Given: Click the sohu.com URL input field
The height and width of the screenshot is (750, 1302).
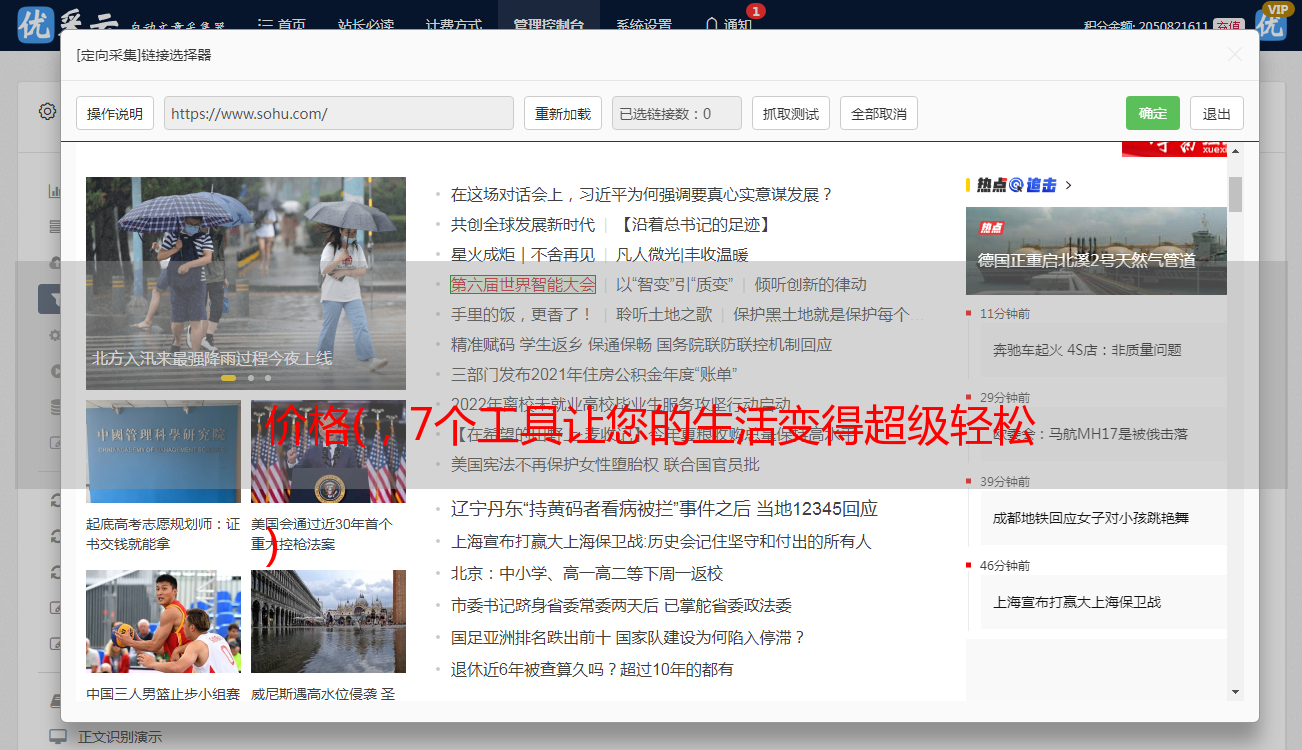Looking at the screenshot, I should coord(338,114).
